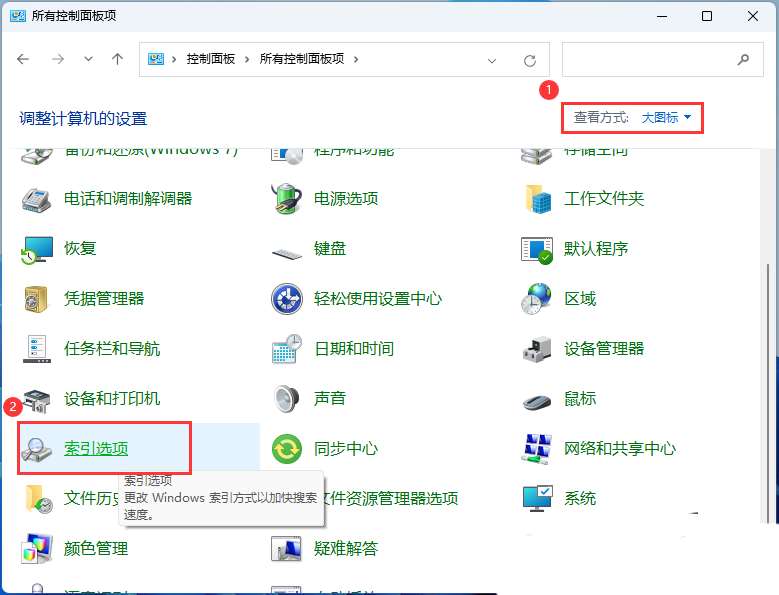Screen dimensions: 779x595
Task: Navigate to 控制面板 breadcrumb
Action: coord(211,59)
